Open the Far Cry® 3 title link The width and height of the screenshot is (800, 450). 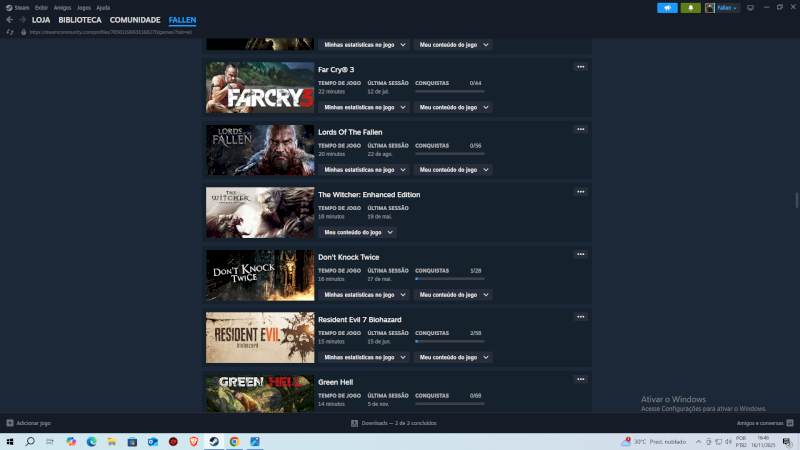[x=336, y=69]
